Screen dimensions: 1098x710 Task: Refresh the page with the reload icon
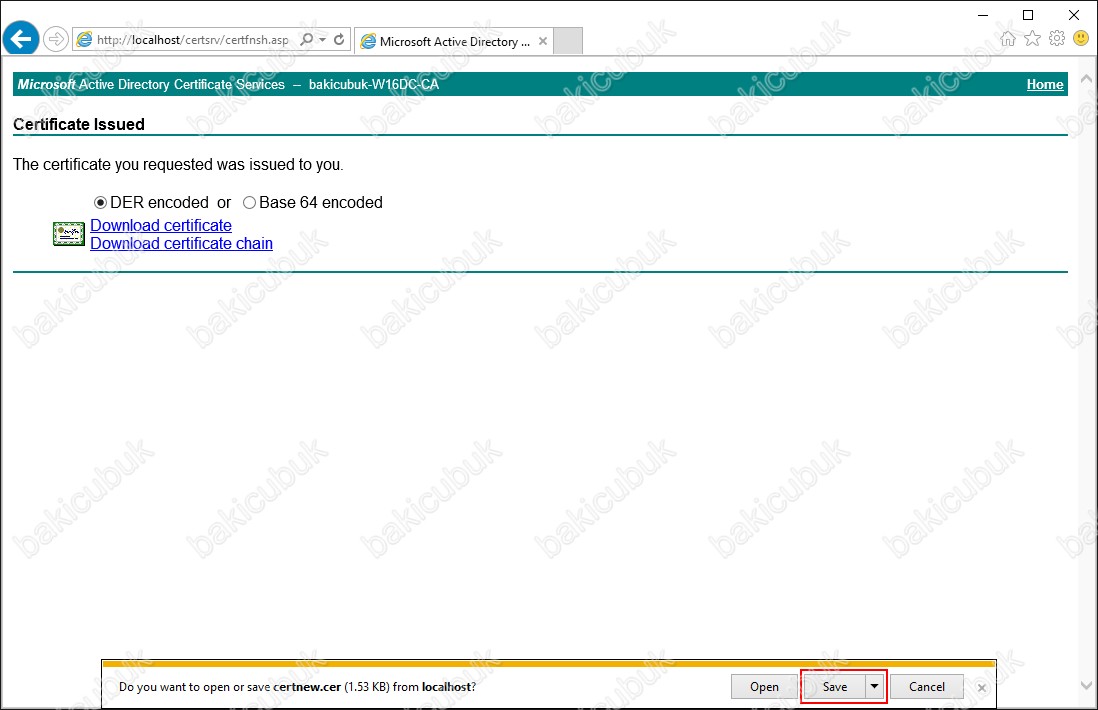339,39
